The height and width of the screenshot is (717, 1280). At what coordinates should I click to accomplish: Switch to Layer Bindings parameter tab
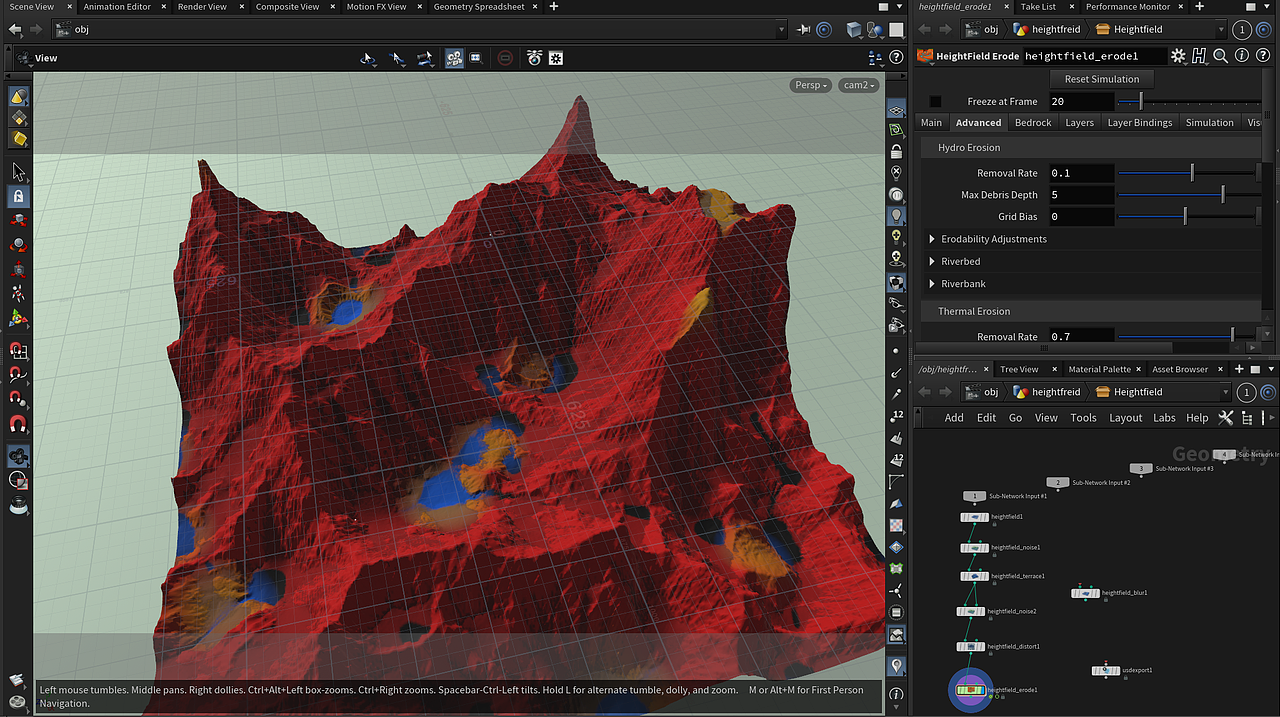[1140, 123]
